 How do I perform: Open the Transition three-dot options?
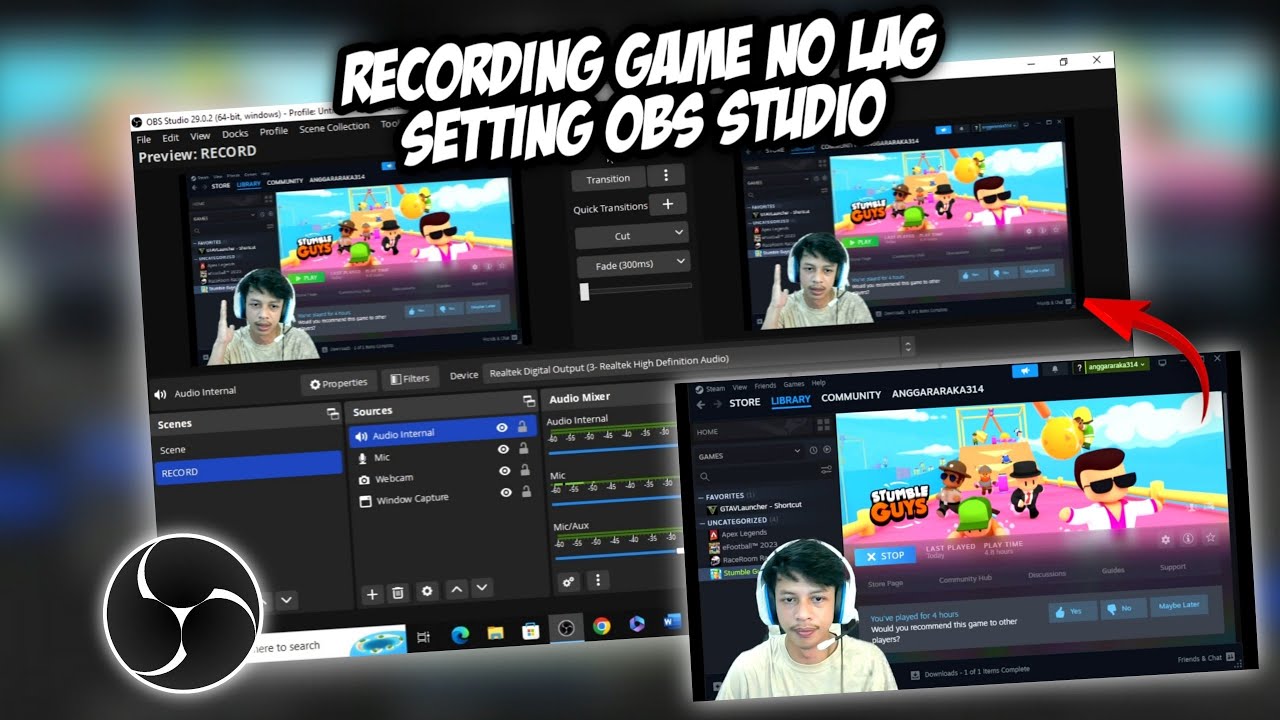coord(665,175)
